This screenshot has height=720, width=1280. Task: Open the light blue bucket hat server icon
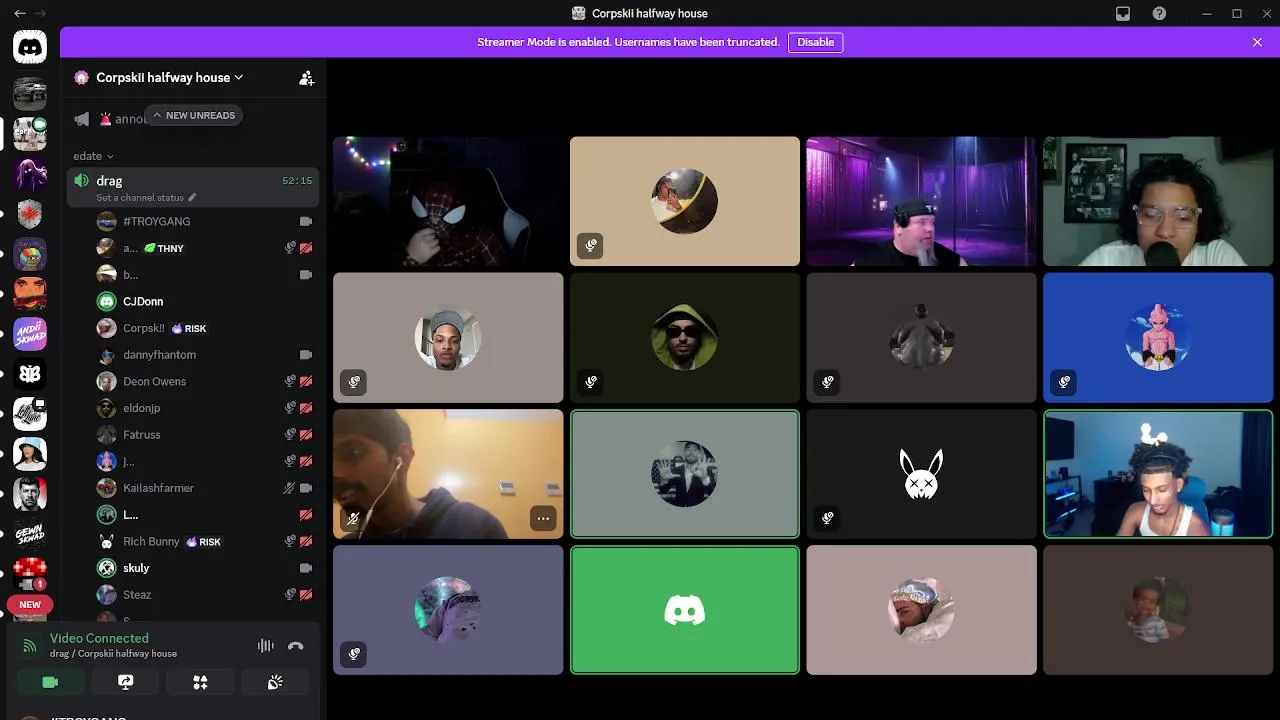pos(30,453)
